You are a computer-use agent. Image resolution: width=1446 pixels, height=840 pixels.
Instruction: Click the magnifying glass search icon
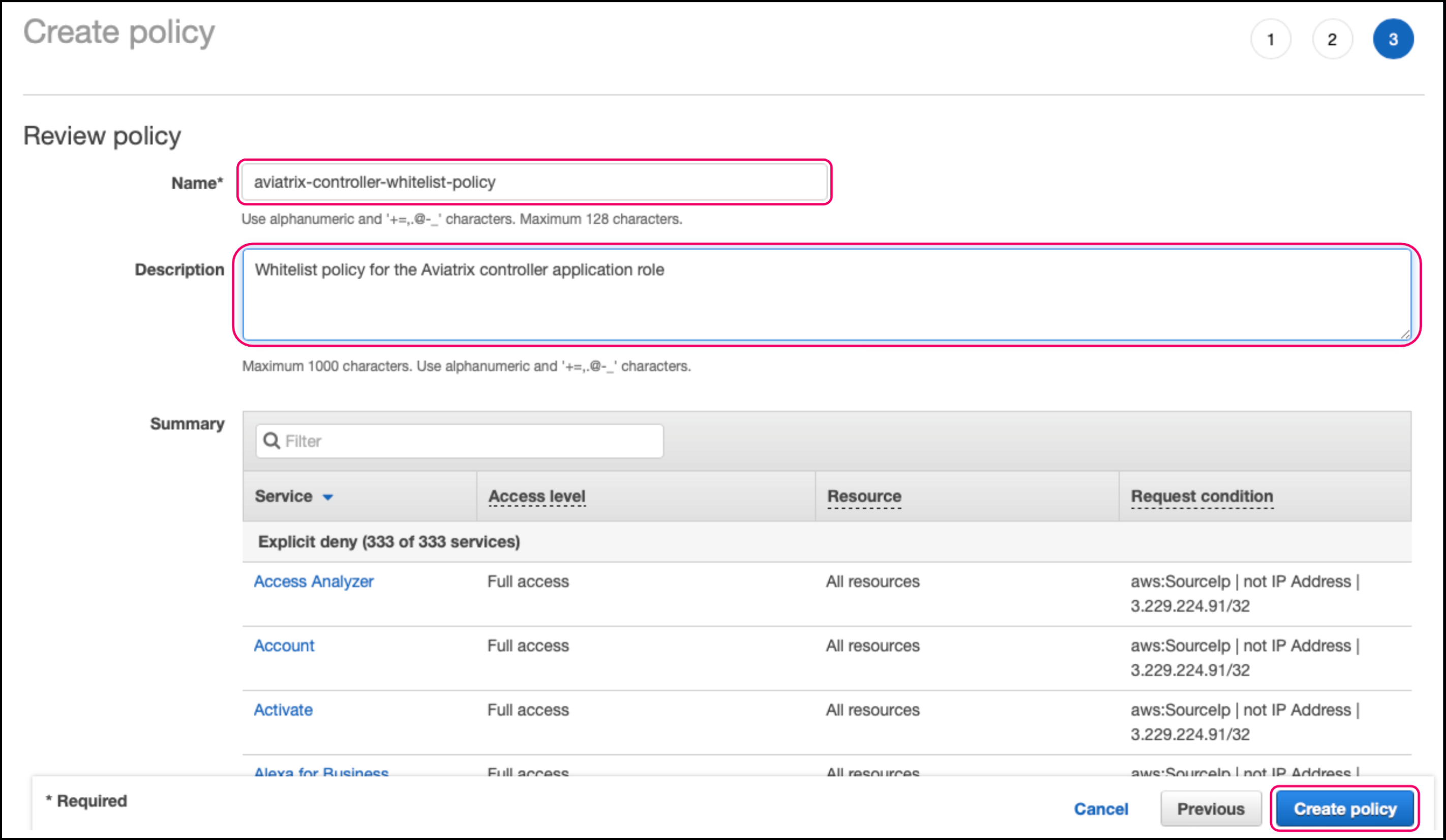(272, 440)
